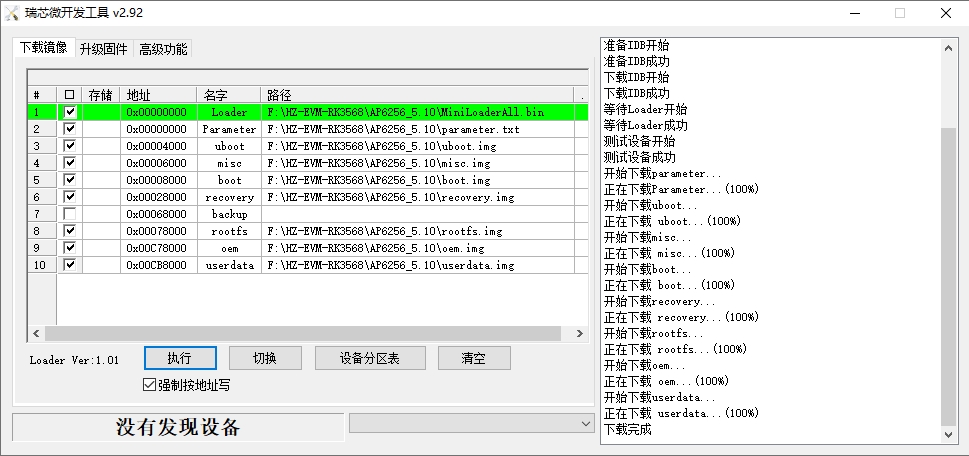969x456 pixels.
Task: Click the 切换 button
Action: coord(265,358)
